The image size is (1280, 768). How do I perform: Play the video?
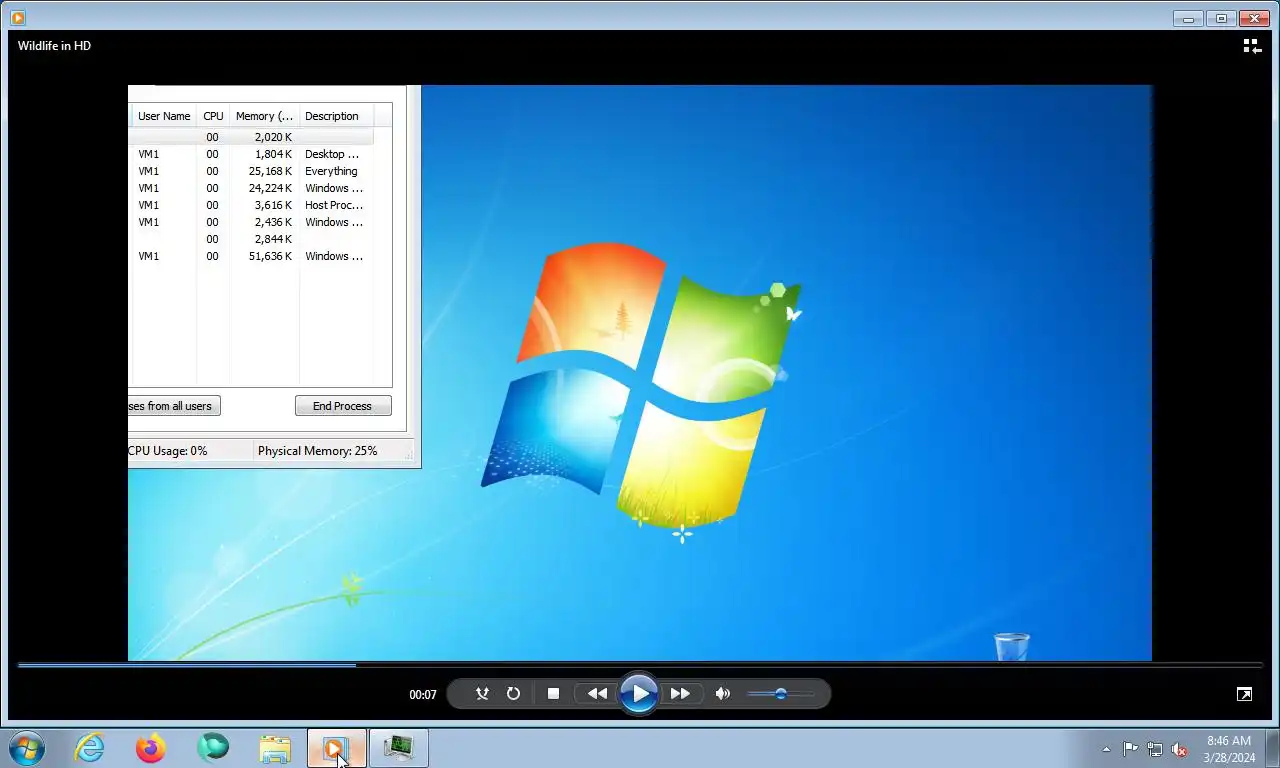pyautogui.click(x=638, y=693)
